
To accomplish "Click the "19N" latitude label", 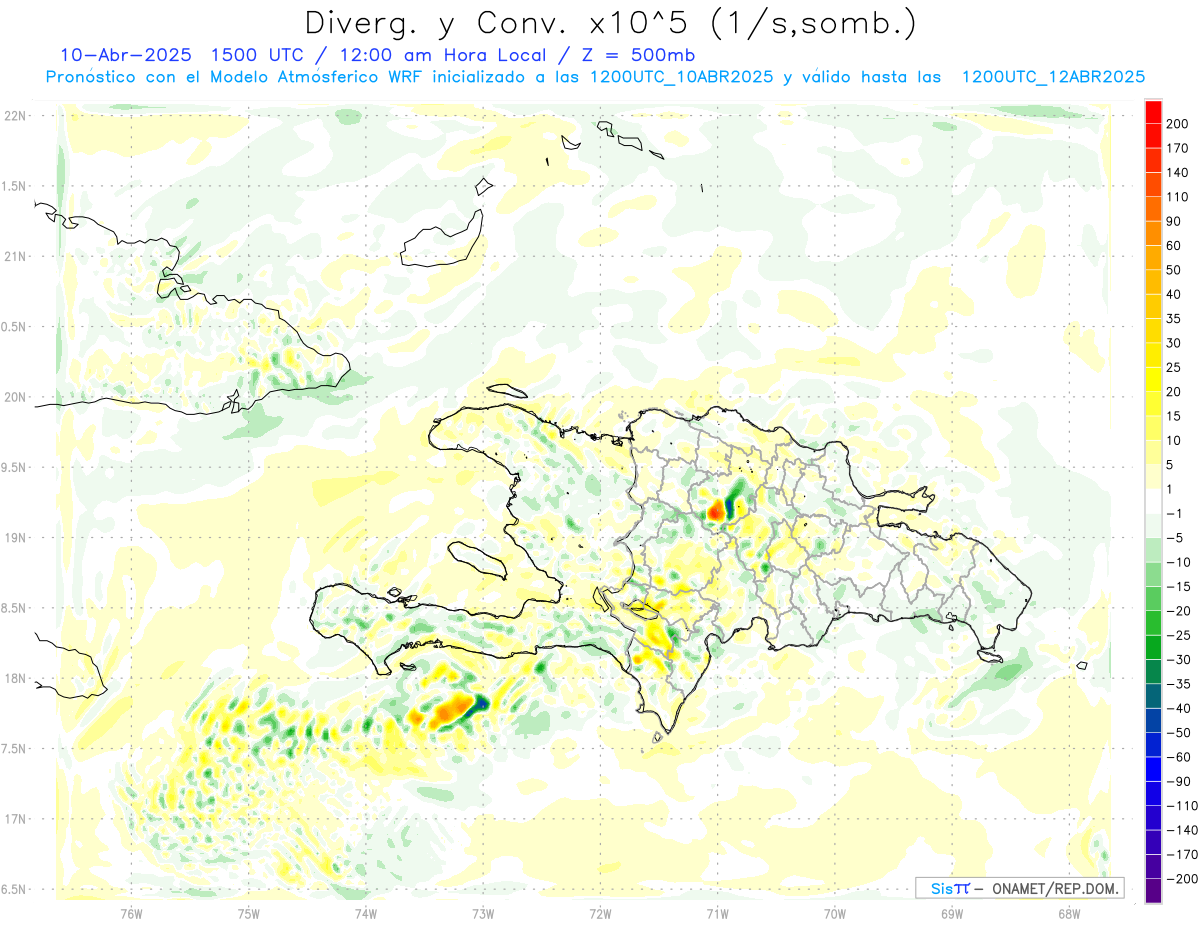I will click(14, 537).
